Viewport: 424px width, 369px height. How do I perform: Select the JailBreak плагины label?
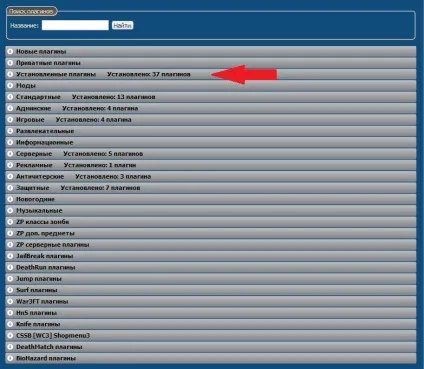tap(45, 256)
